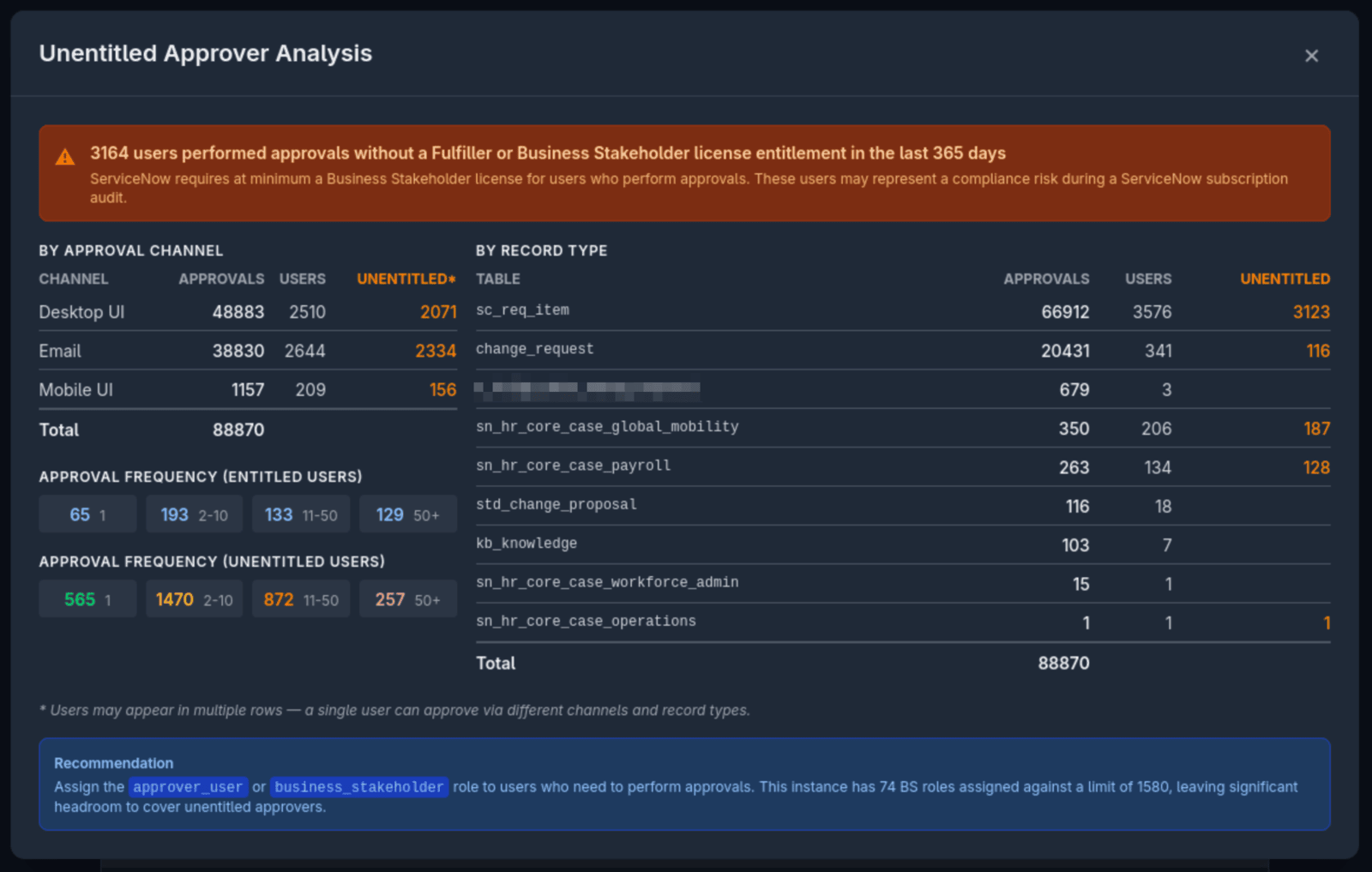Viewport: 1372px width, 872px height.
Task: Click the blurred redacted table name row
Action: click(588, 388)
